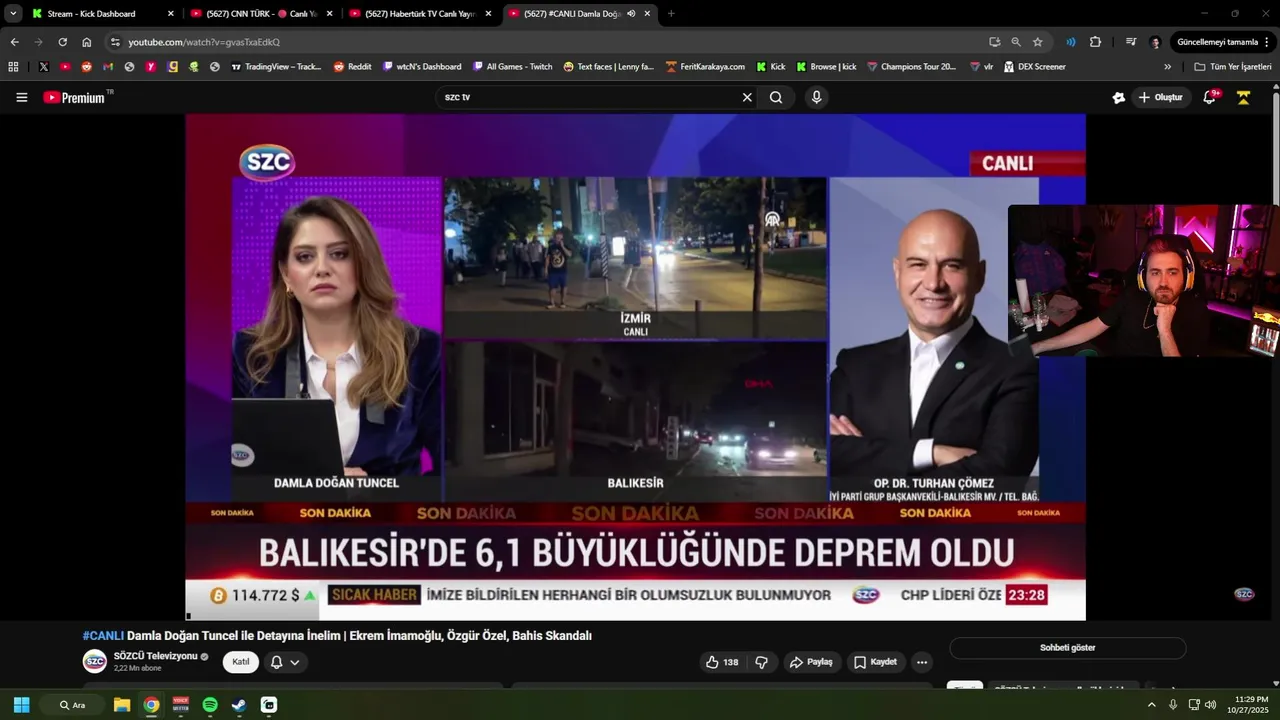Image resolution: width=1280 pixels, height=720 pixels.
Task: Open the Chrome three-dot browser menu
Action: [1267, 42]
